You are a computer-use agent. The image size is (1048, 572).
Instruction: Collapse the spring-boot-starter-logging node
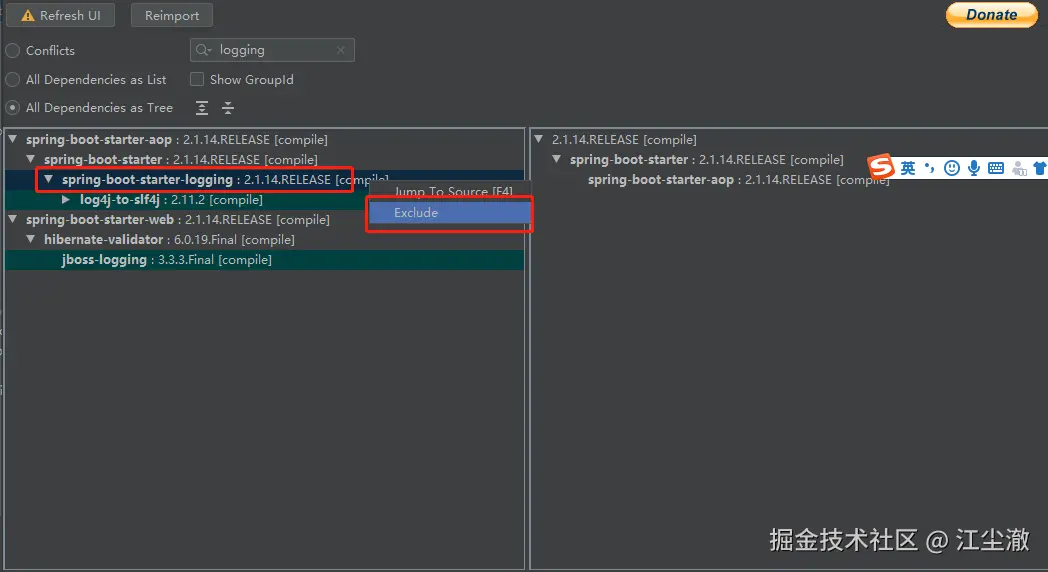tap(49, 179)
